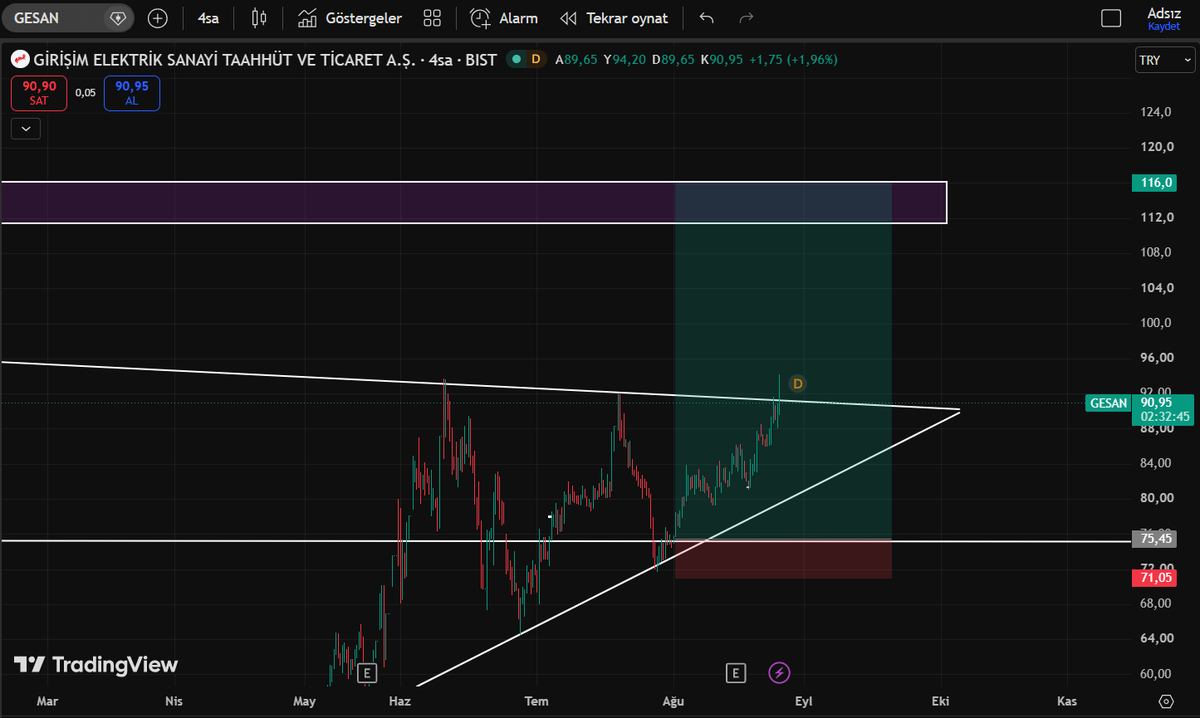The image size is (1200, 718).
Task: Click the red 90,90 SAT sell button
Action: [x=40, y=93]
